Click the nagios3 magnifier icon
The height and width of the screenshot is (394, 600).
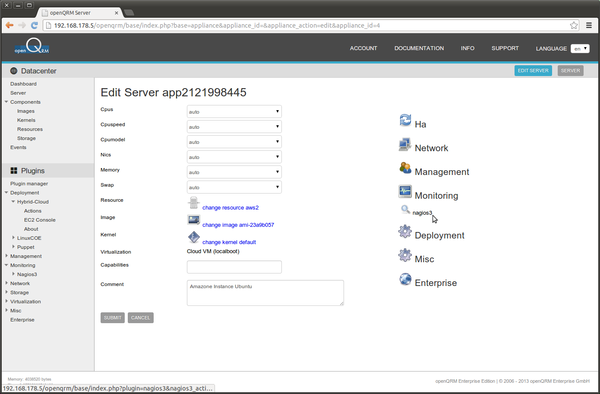(405, 209)
